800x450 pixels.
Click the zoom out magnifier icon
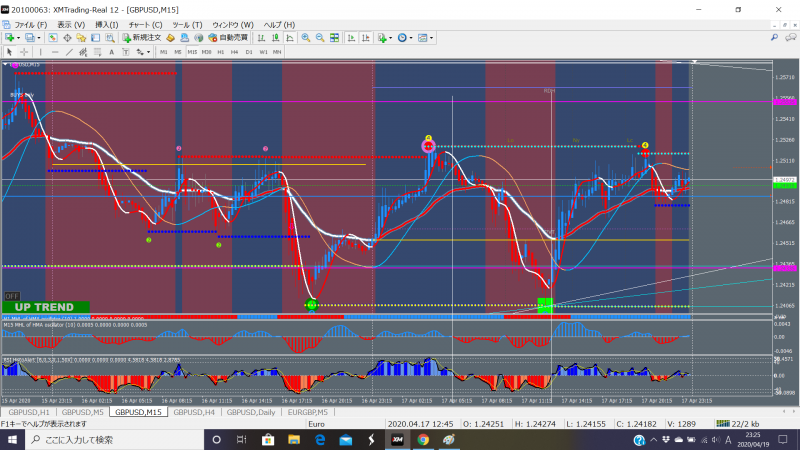320,38
